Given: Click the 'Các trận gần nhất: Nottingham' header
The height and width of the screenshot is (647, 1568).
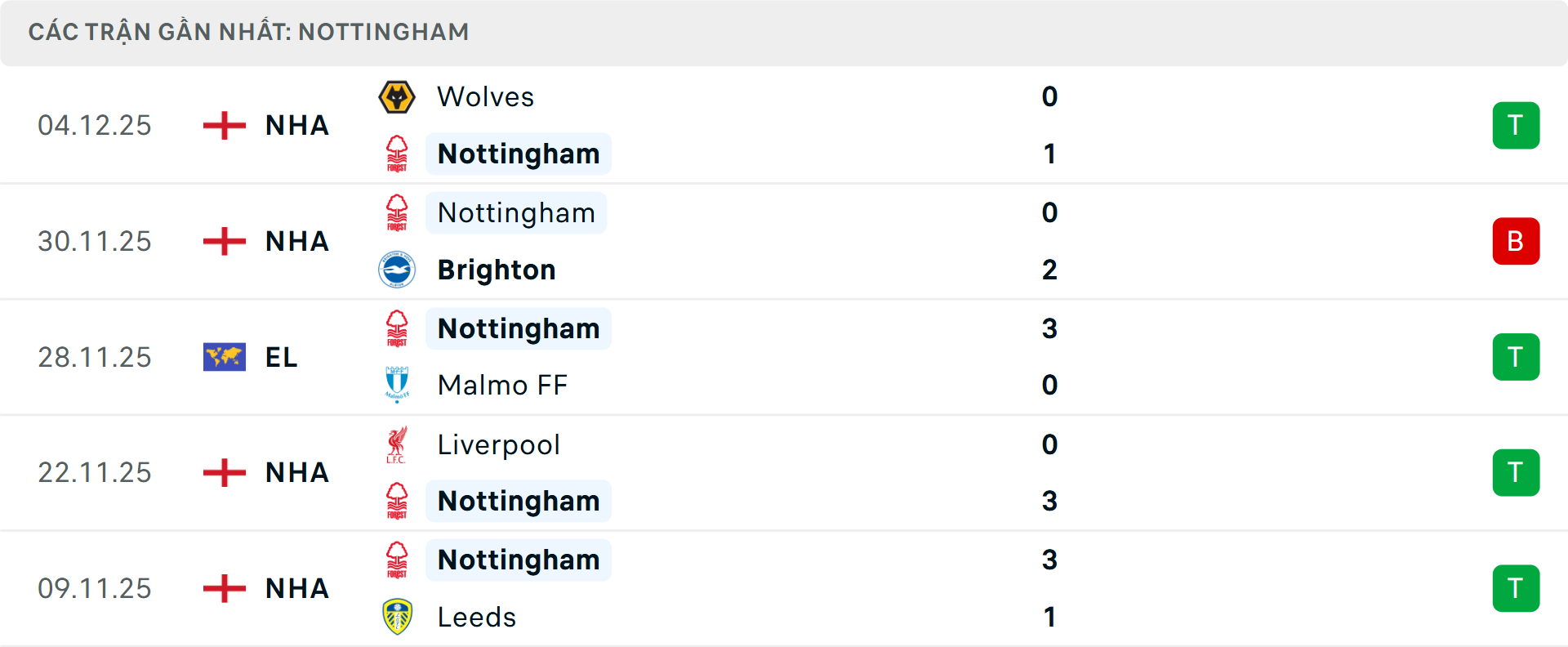Looking at the screenshot, I should pos(248,32).
